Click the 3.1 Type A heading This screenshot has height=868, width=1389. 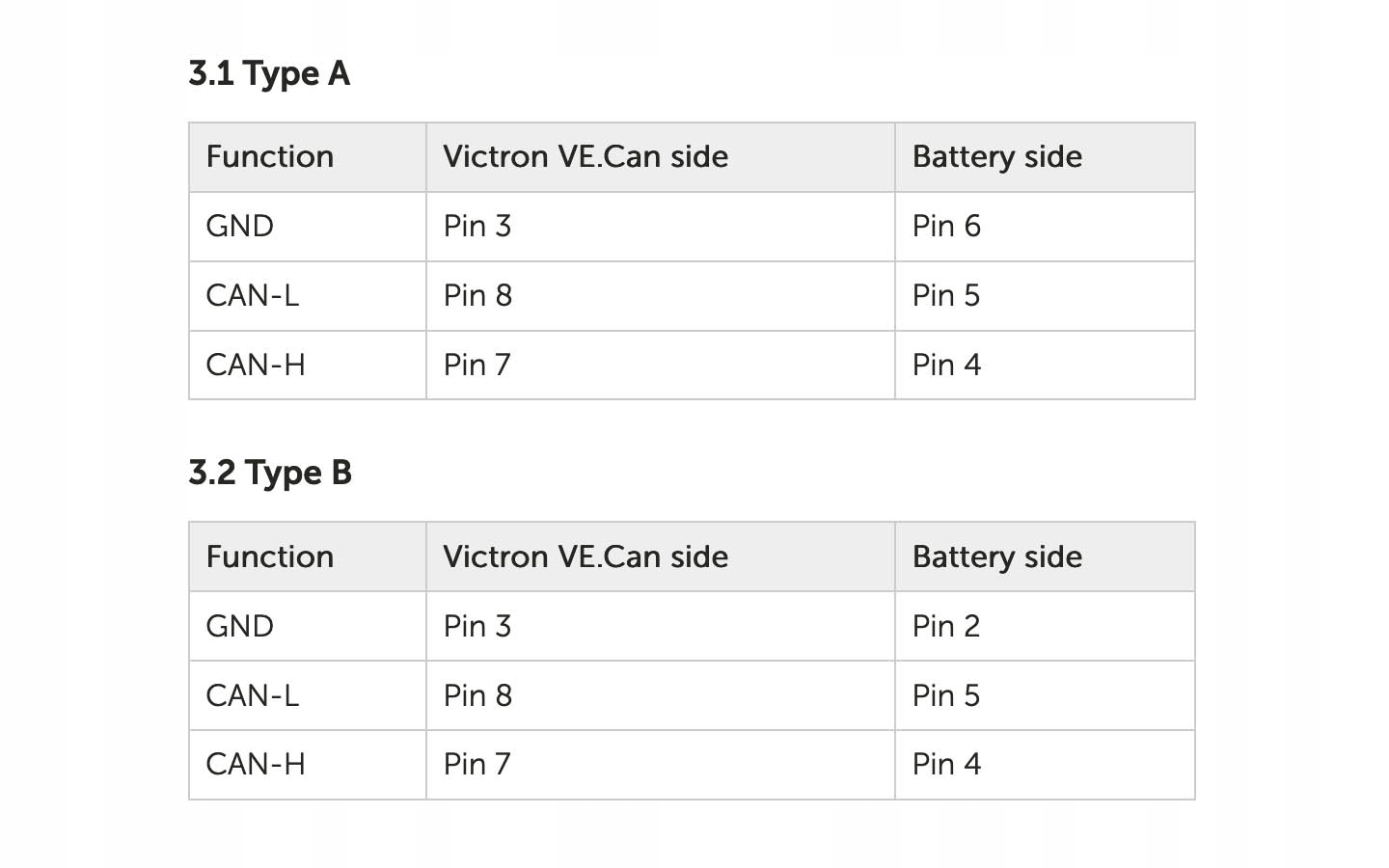269,73
